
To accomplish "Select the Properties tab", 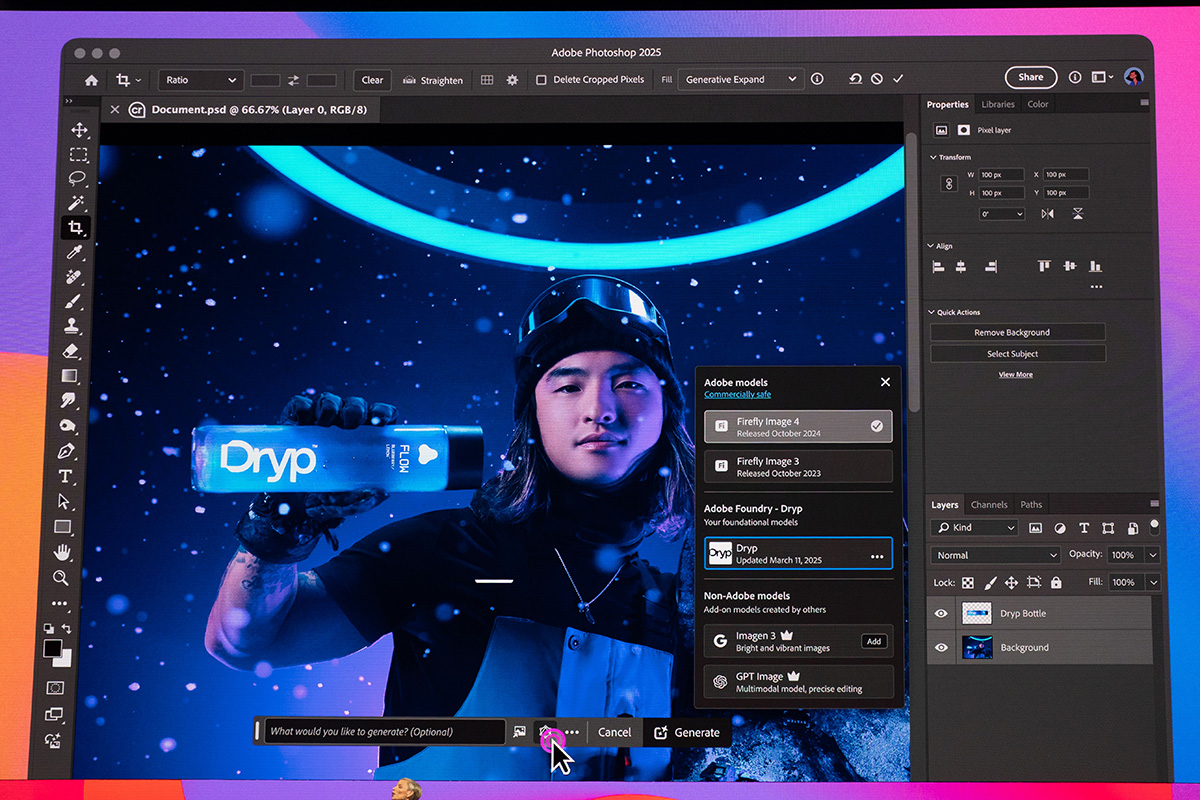I will point(947,104).
